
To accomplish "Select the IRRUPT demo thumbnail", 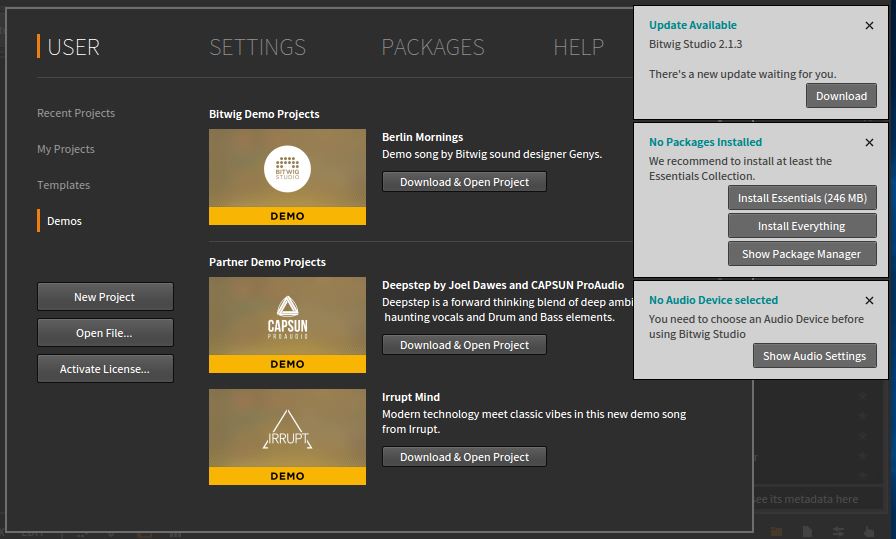I will 287,437.
